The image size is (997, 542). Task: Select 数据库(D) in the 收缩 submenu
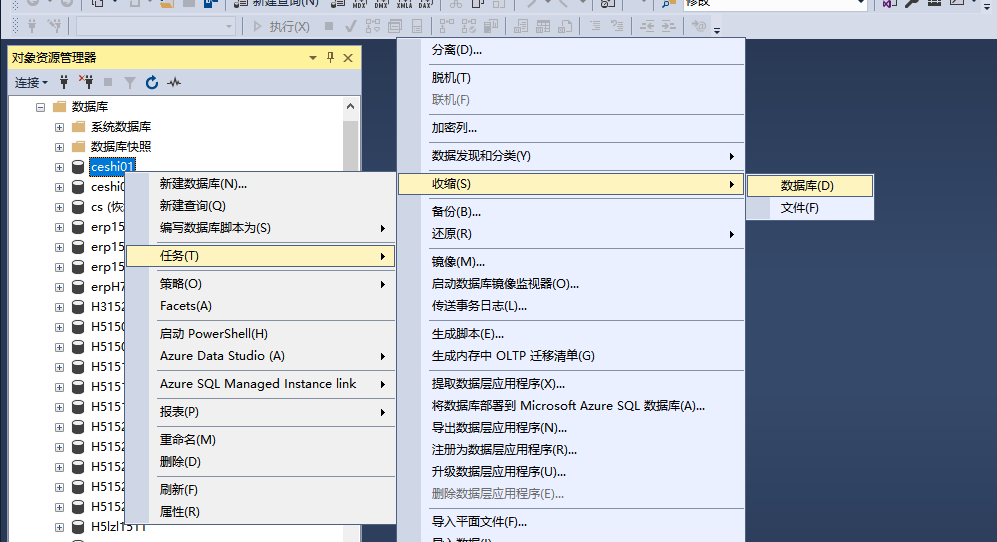(x=807, y=185)
